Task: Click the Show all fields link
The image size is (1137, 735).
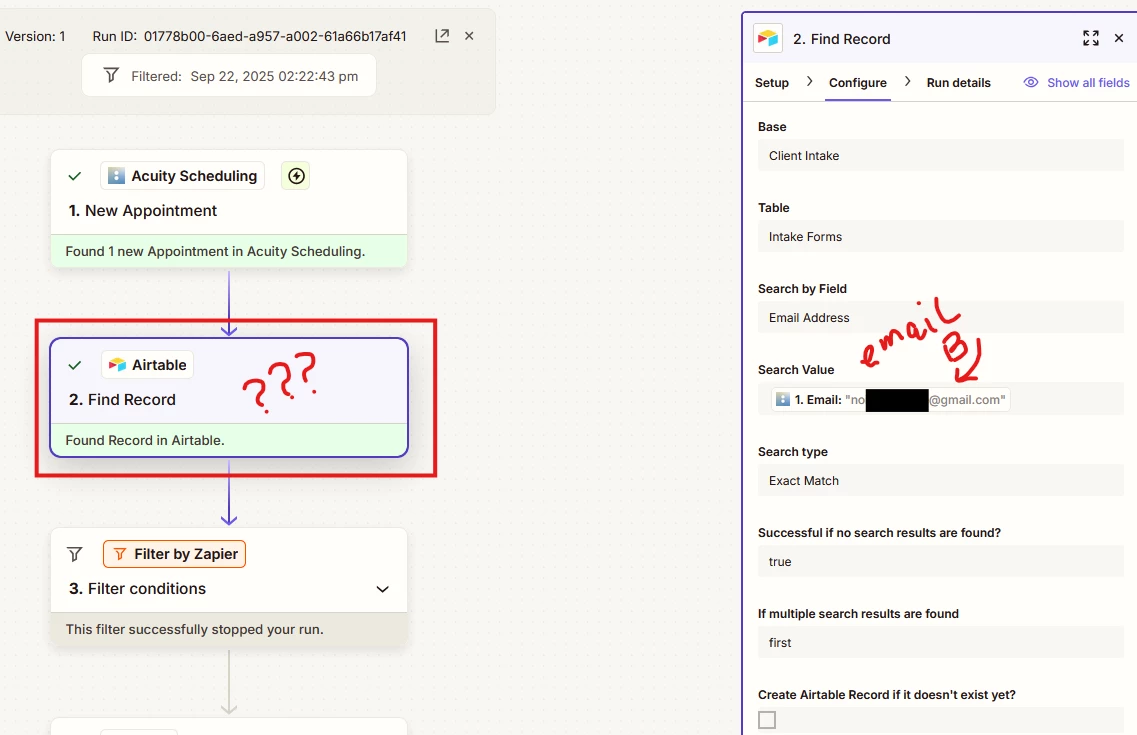Action: click(x=1088, y=83)
